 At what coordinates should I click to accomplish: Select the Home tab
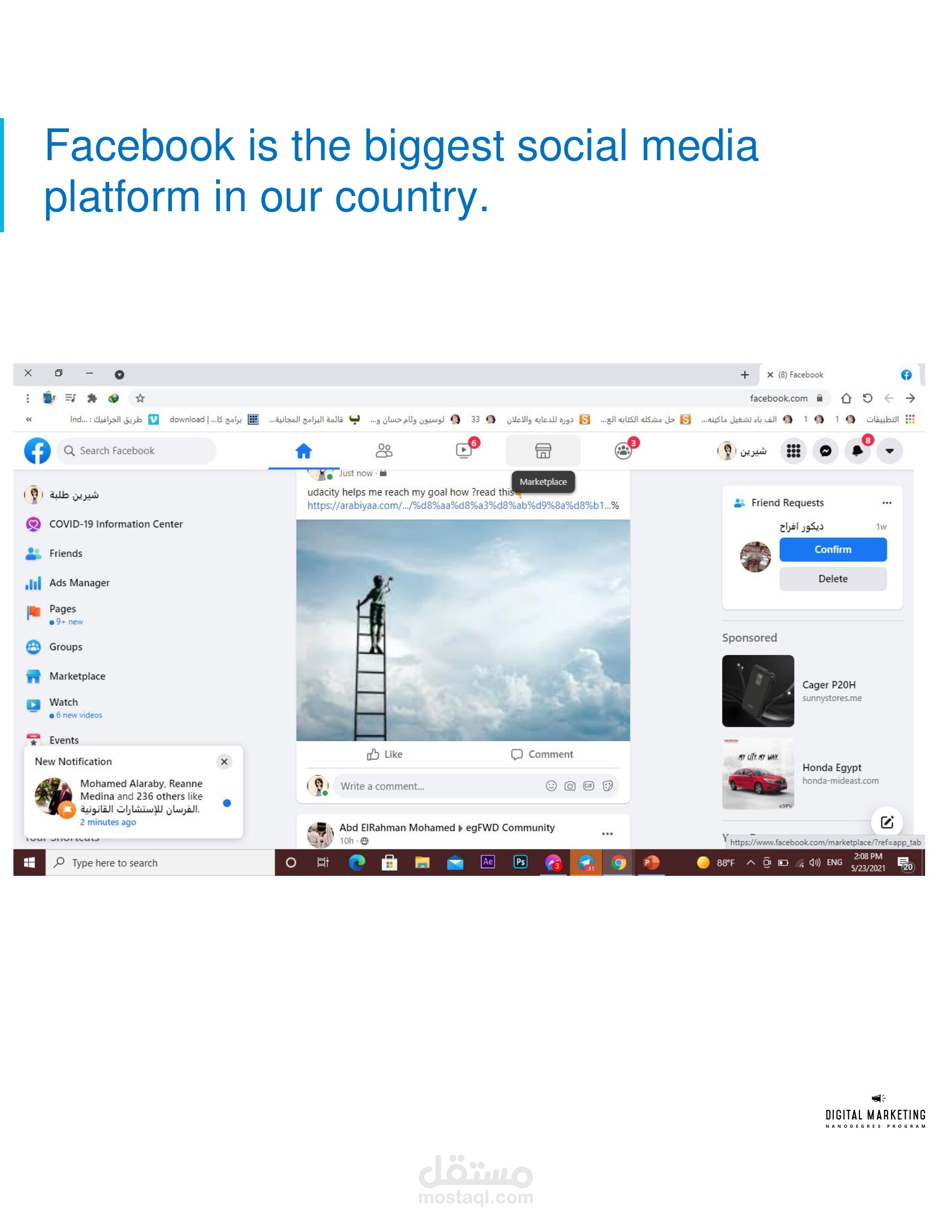click(304, 451)
